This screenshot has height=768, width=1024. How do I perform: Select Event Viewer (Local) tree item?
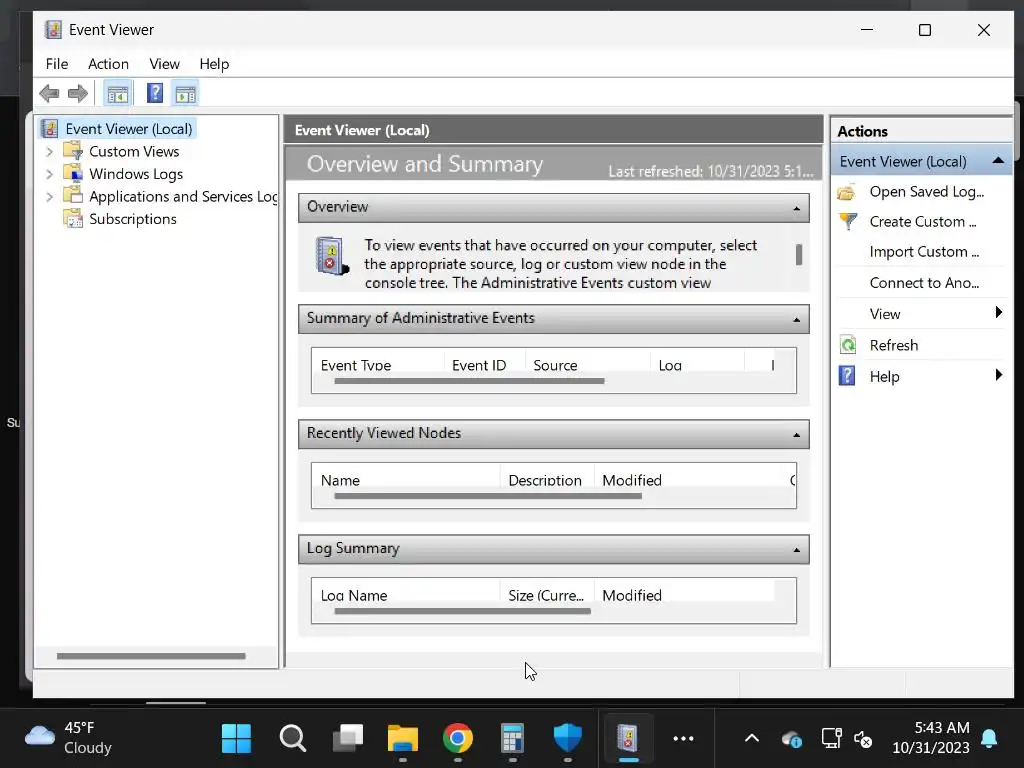click(129, 129)
